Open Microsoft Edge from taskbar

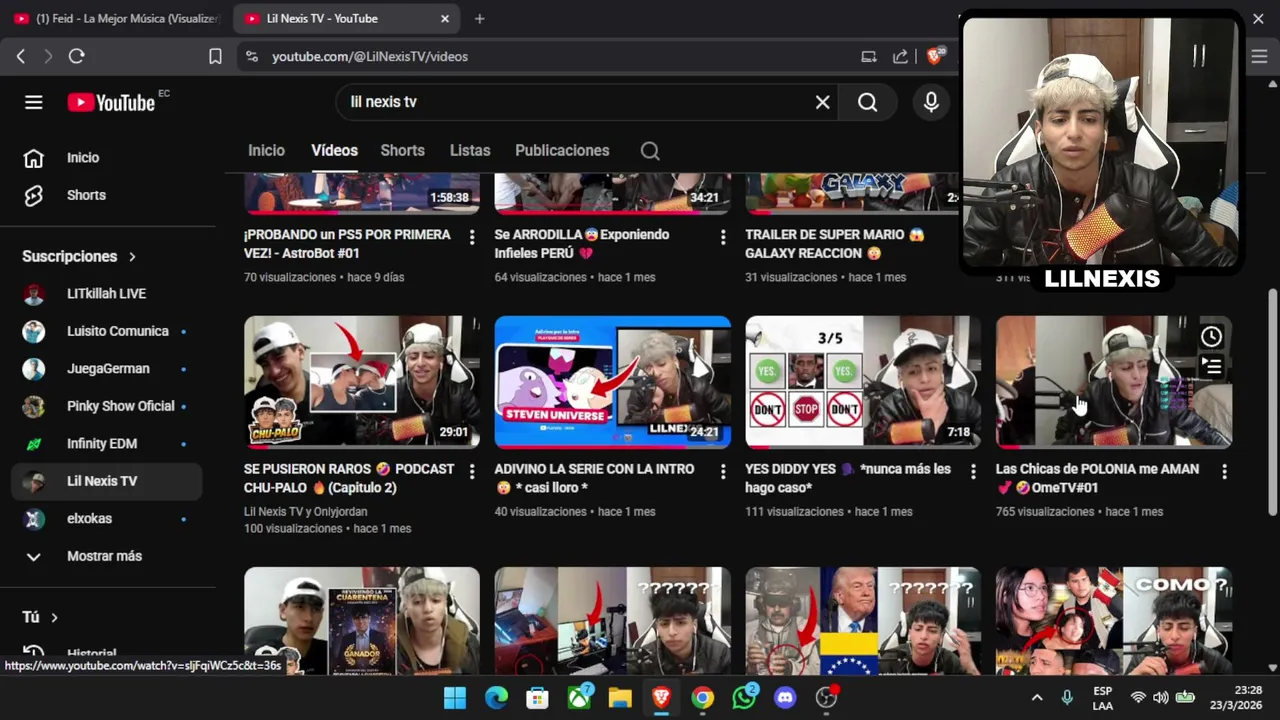coord(496,698)
